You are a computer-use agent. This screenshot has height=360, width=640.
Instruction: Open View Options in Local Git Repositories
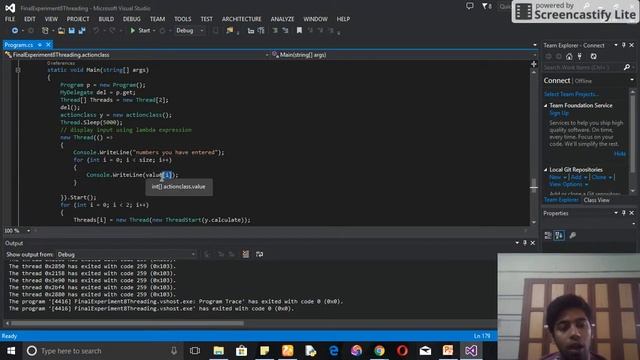569,184
